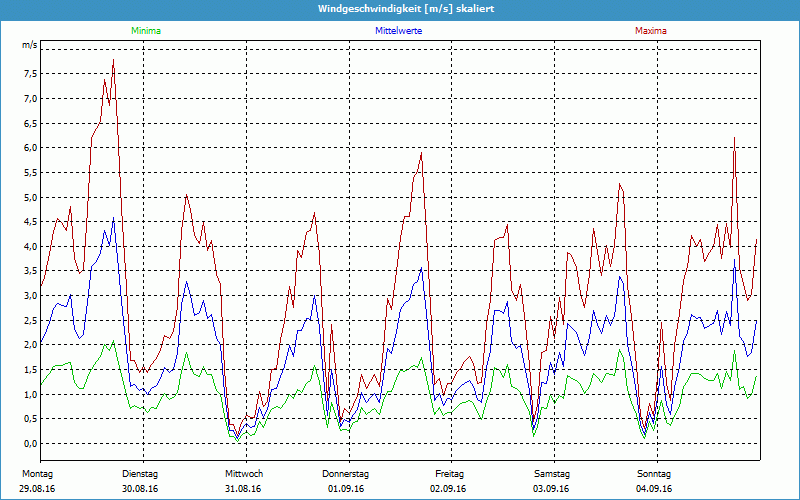Click the green Minima legend label
This screenshot has height=500, width=800.
tap(146, 31)
